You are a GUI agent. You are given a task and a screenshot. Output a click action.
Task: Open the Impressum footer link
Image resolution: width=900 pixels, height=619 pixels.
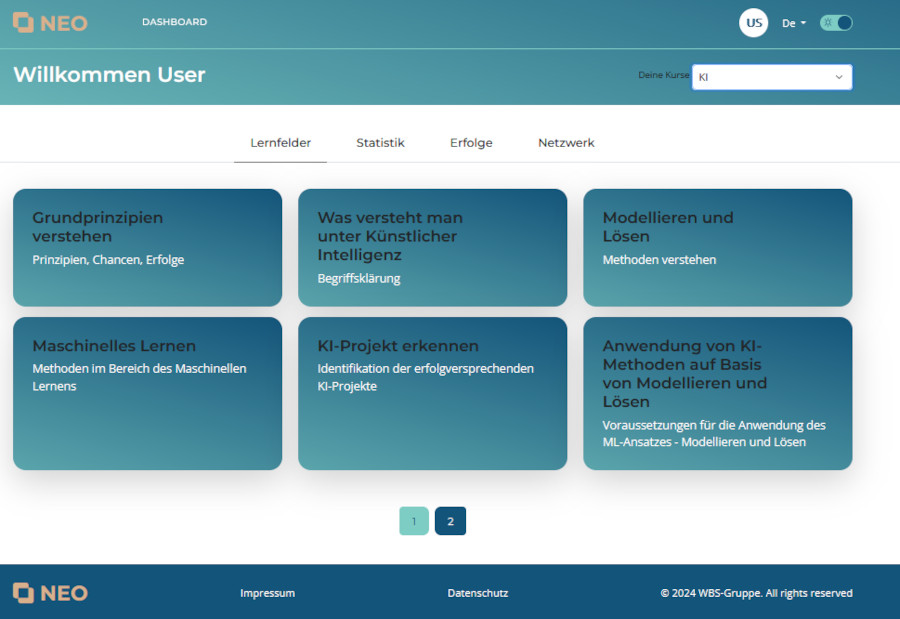pyautogui.click(x=267, y=593)
